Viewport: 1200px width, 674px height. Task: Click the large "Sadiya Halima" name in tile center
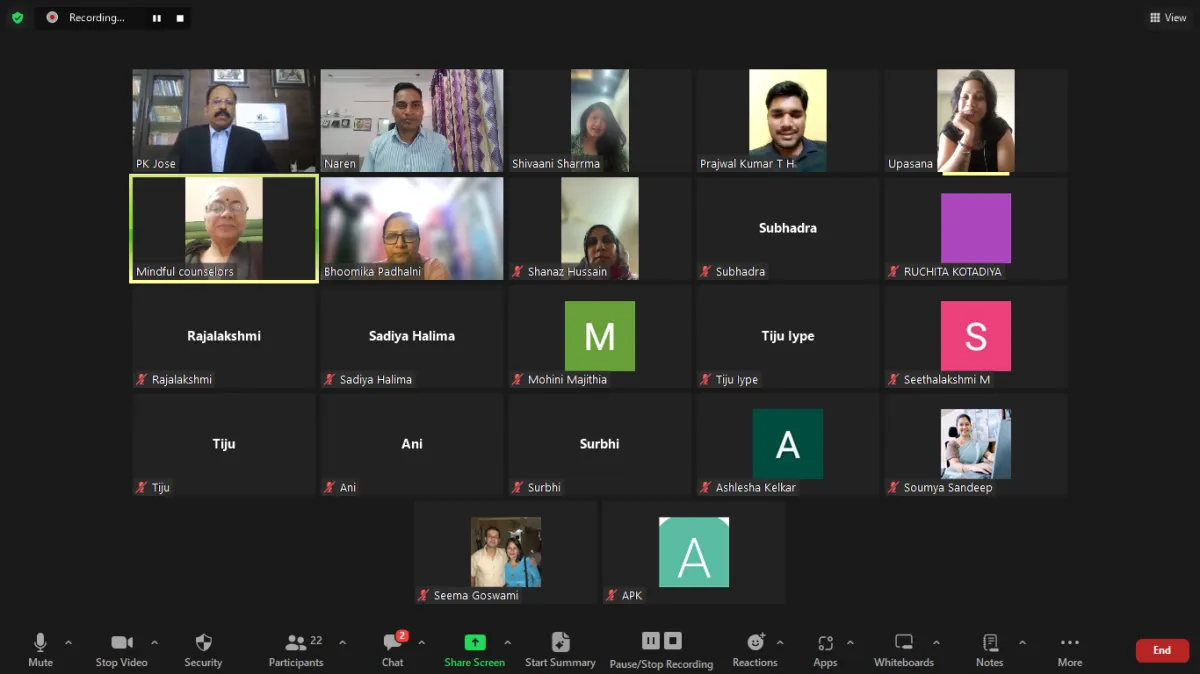[412, 336]
